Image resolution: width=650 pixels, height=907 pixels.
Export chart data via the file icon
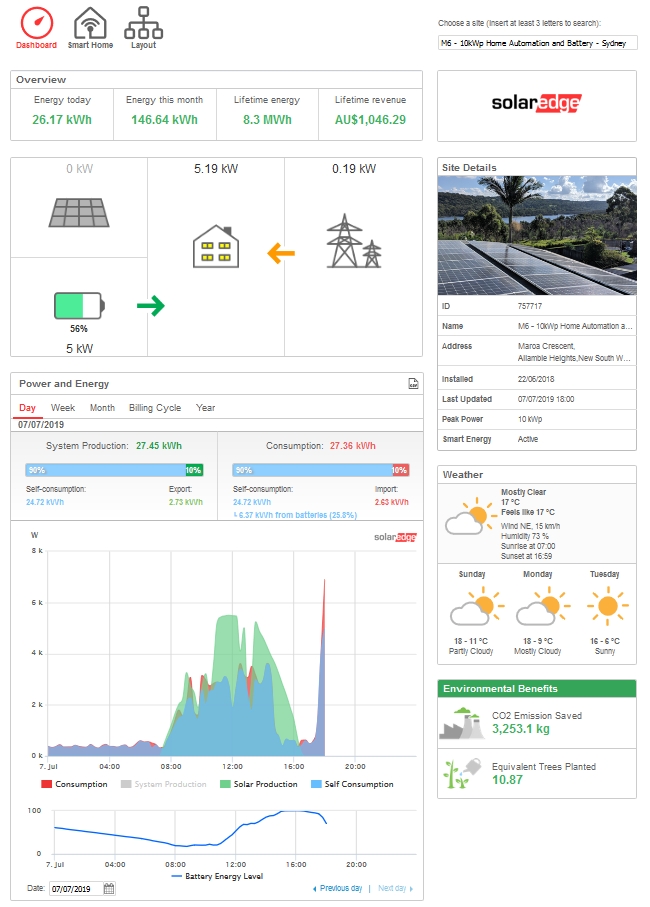coord(413,384)
